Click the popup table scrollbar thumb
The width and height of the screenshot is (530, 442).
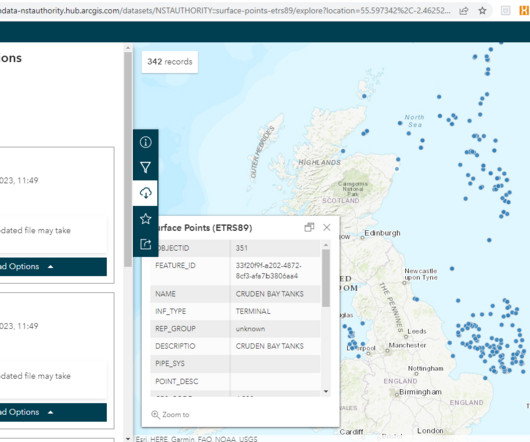pos(326,278)
